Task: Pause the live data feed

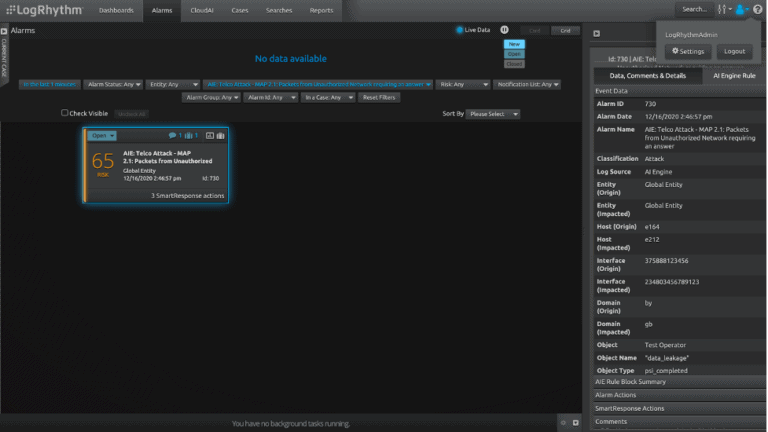Action: (x=504, y=30)
